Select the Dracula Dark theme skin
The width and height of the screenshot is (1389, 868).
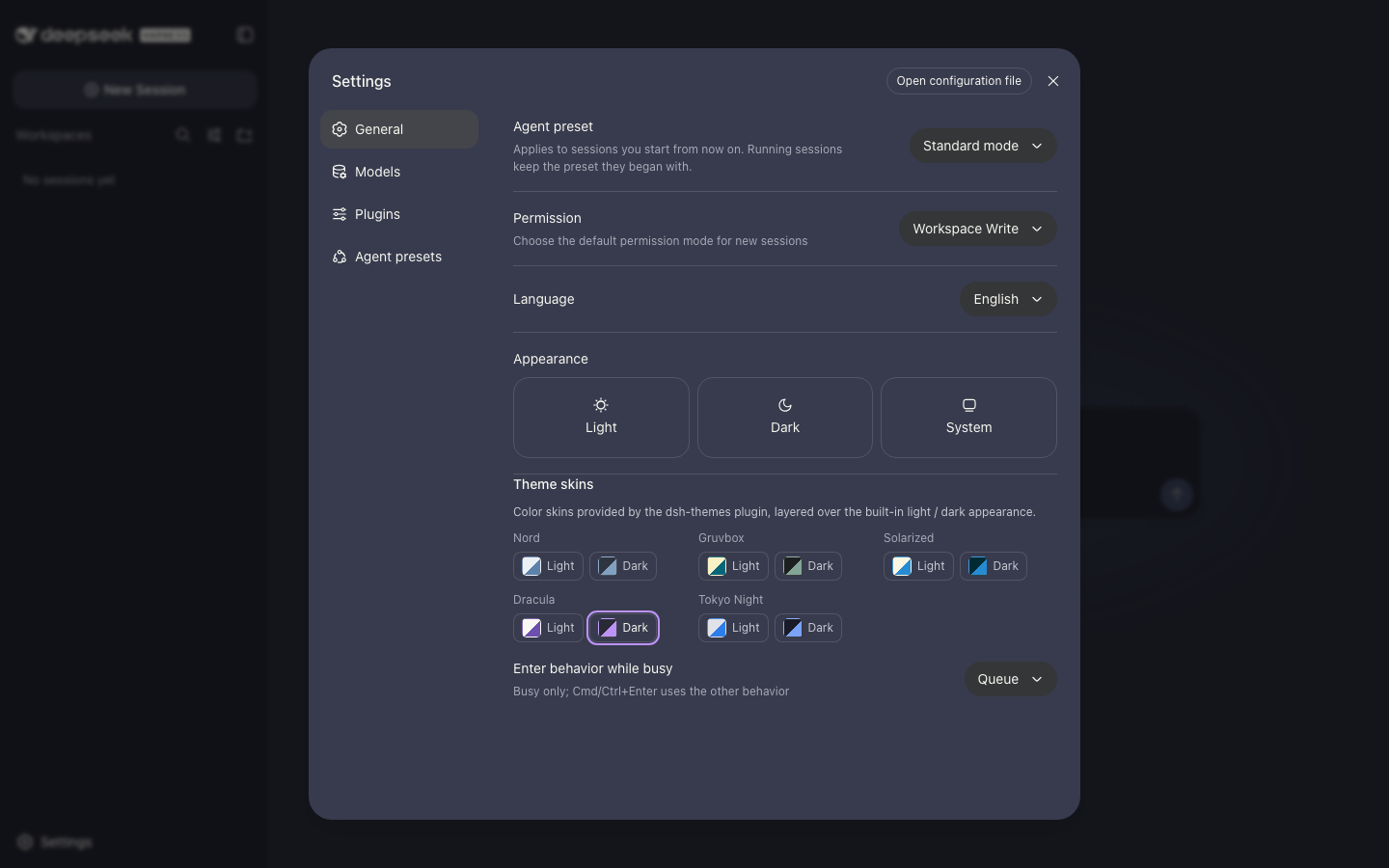[623, 628]
